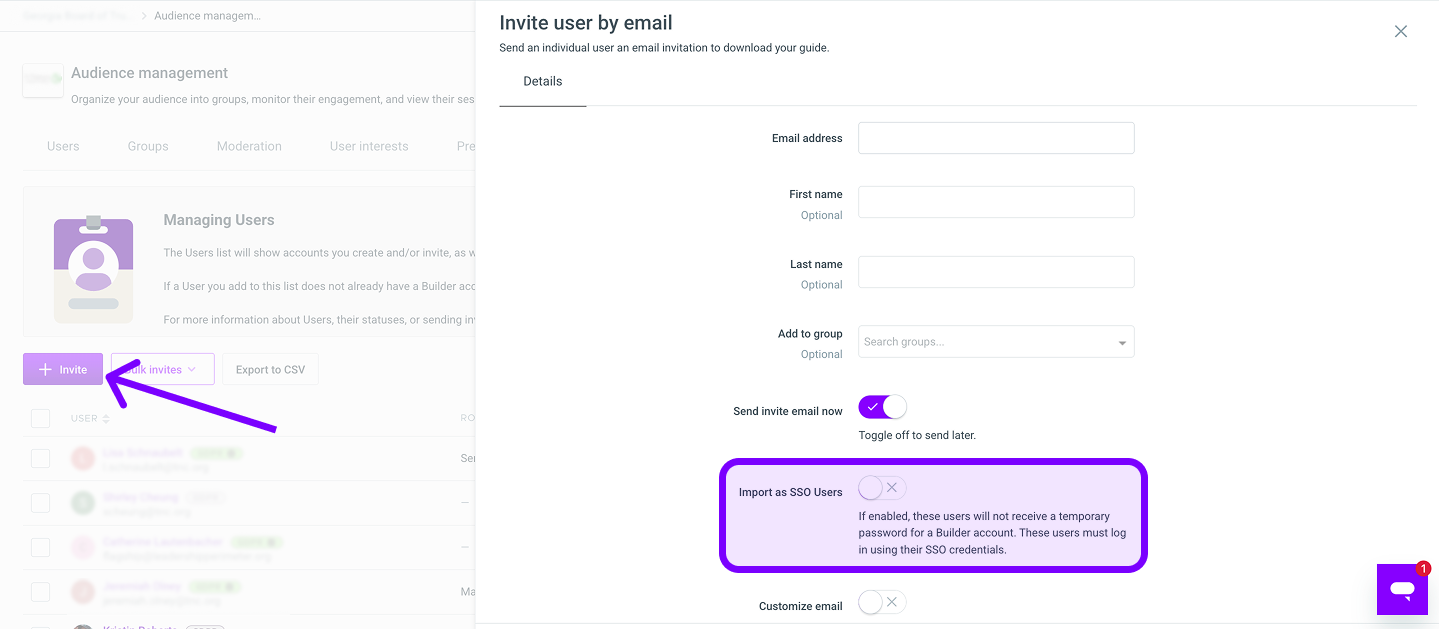Click the Search groups combo box

(996, 342)
